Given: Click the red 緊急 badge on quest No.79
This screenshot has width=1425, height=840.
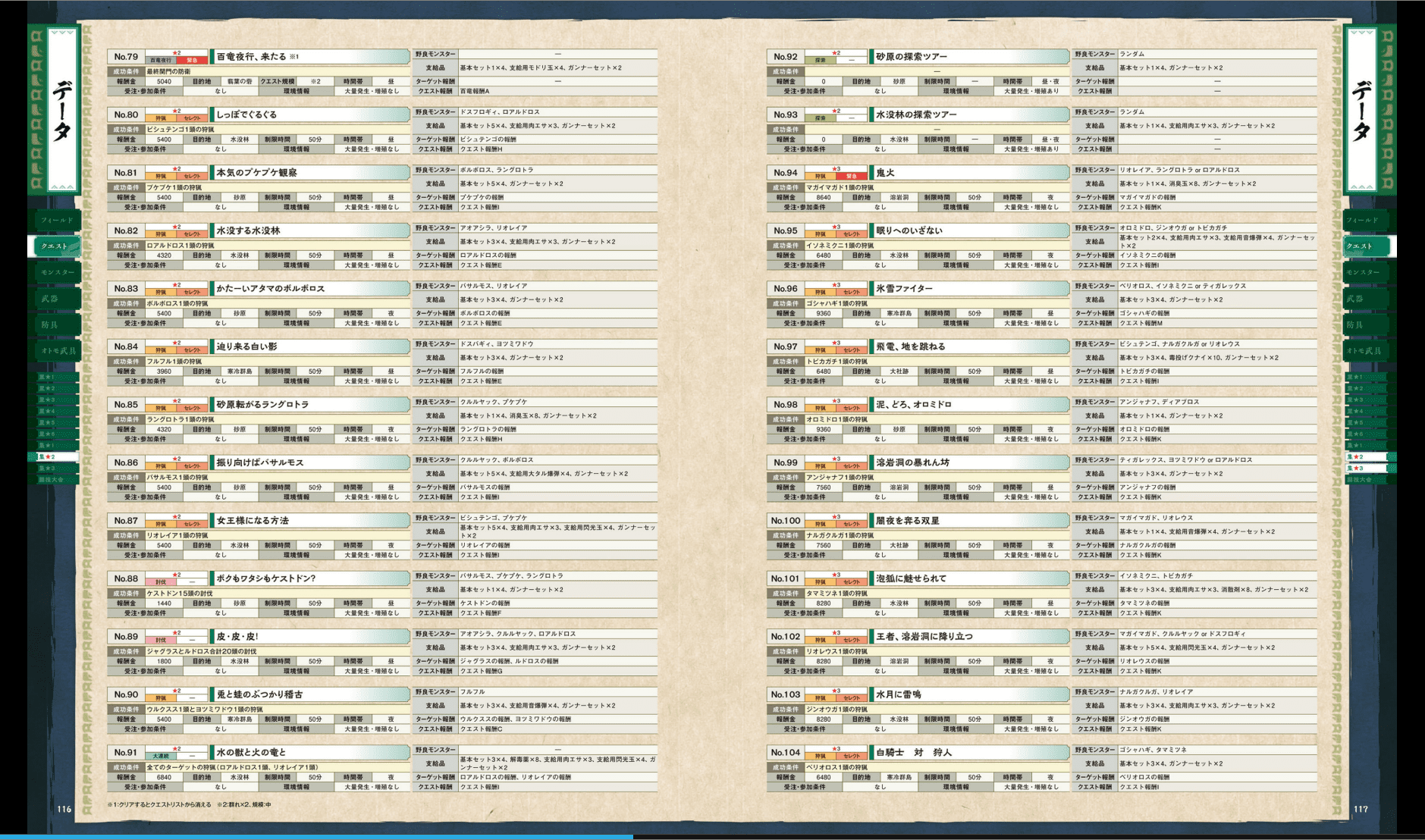Looking at the screenshot, I should pyautogui.click(x=192, y=60).
